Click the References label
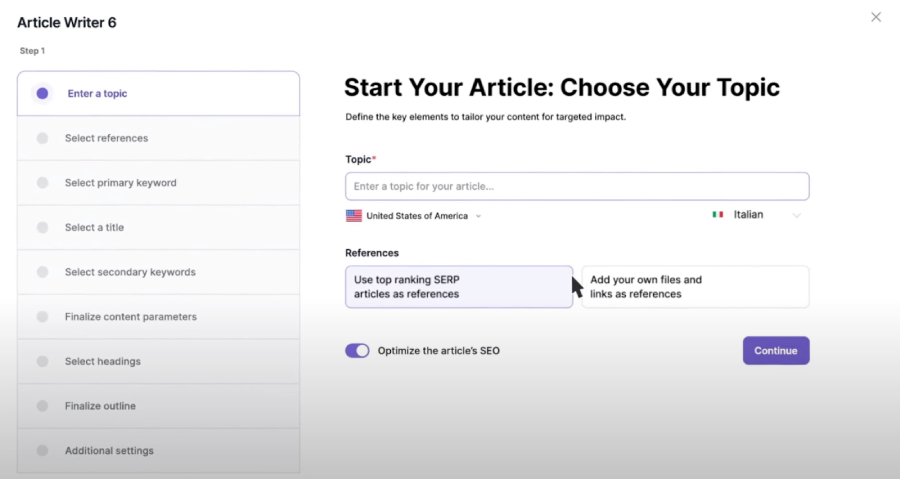The width and height of the screenshot is (900, 479). [x=372, y=253]
